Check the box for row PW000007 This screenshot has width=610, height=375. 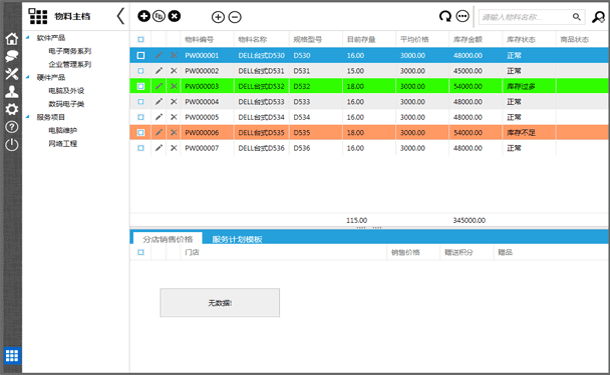click(x=141, y=148)
